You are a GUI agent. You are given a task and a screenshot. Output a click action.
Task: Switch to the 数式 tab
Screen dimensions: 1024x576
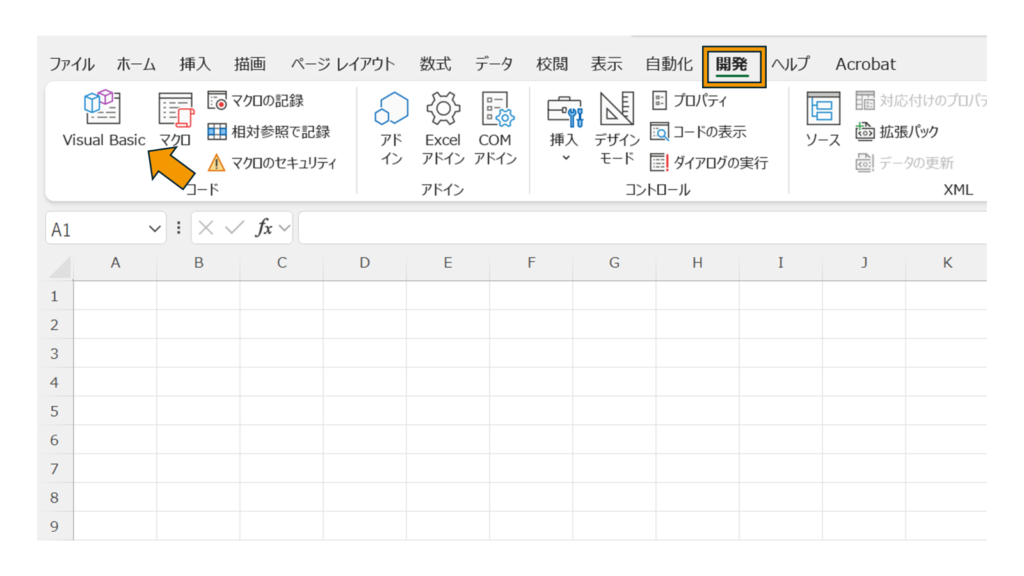click(435, 64)
